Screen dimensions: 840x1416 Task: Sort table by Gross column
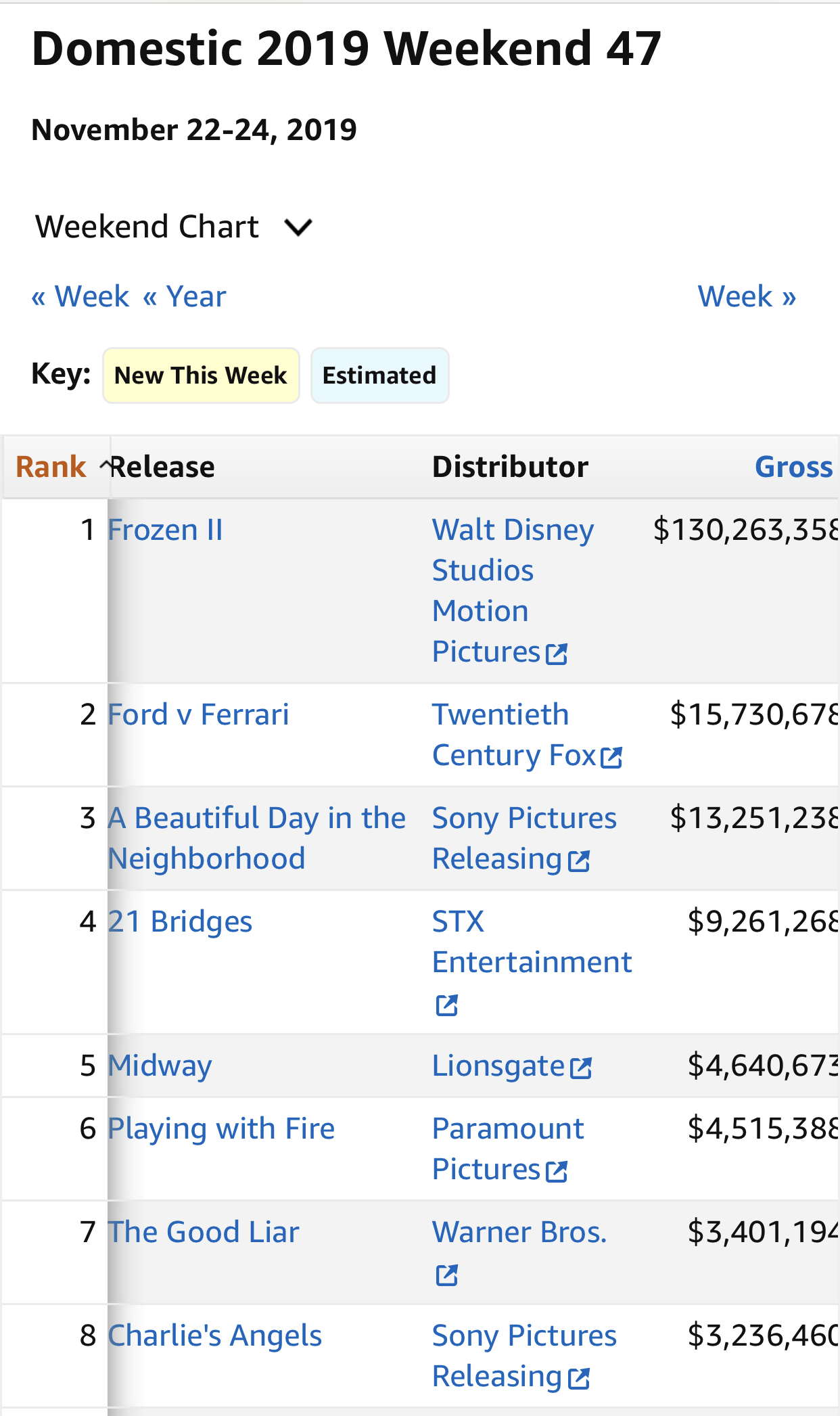(793, 467)
